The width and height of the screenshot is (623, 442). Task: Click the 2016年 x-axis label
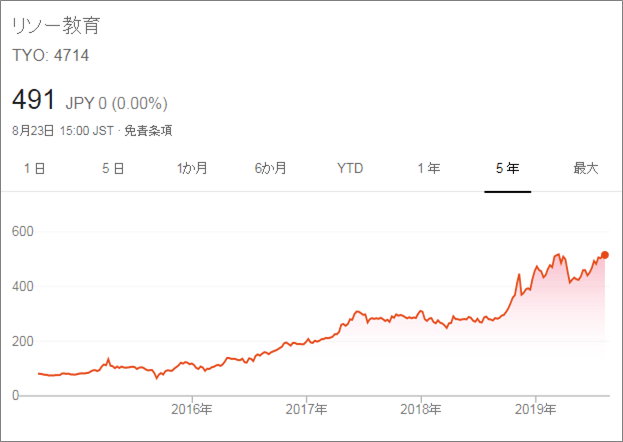point(192,409)
